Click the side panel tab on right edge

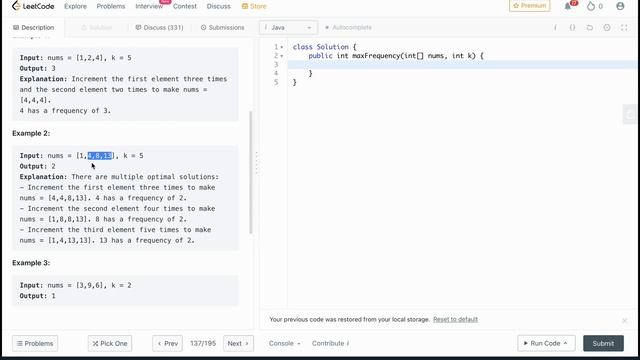(x=630, y=114)
